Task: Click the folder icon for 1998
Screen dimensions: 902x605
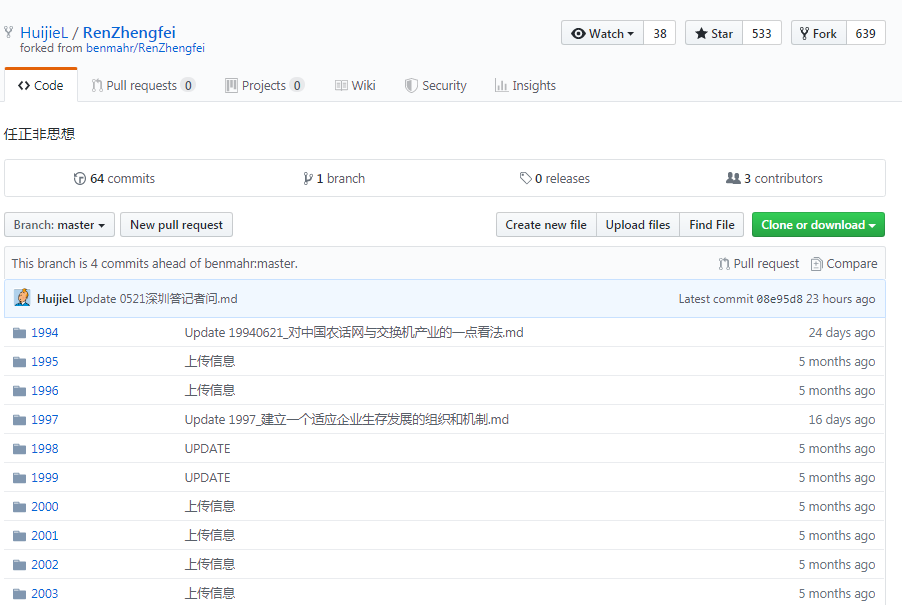Action: [20, 449]
